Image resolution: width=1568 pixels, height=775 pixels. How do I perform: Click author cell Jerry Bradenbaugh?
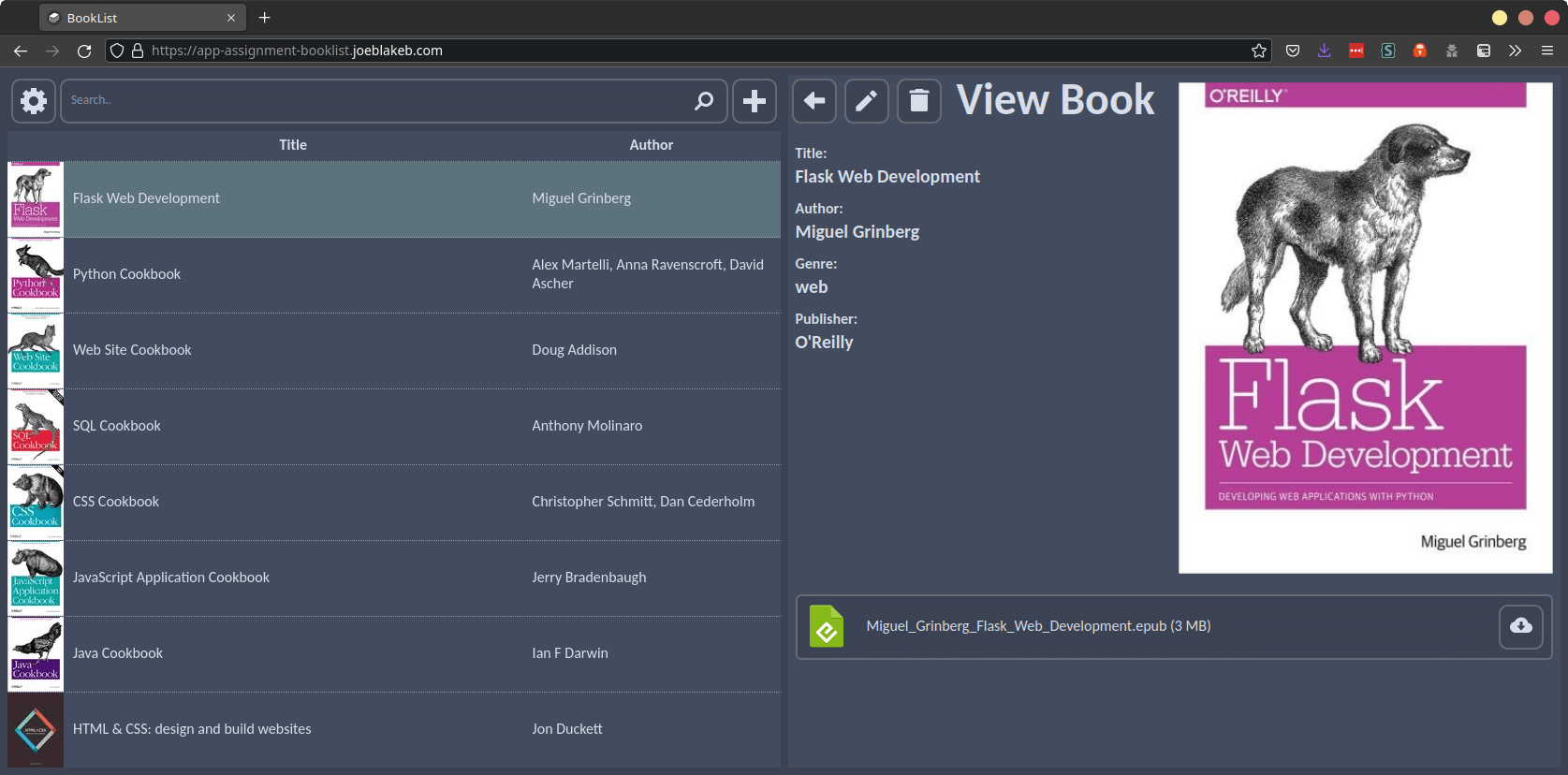pyautogui.click(x=589, y=578)
